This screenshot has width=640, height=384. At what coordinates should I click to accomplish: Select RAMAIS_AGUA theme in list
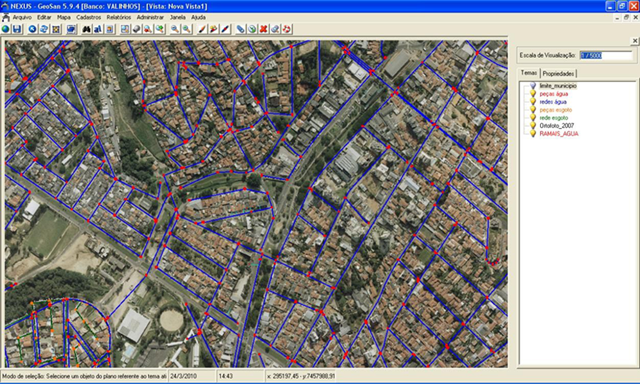point(559,134)
